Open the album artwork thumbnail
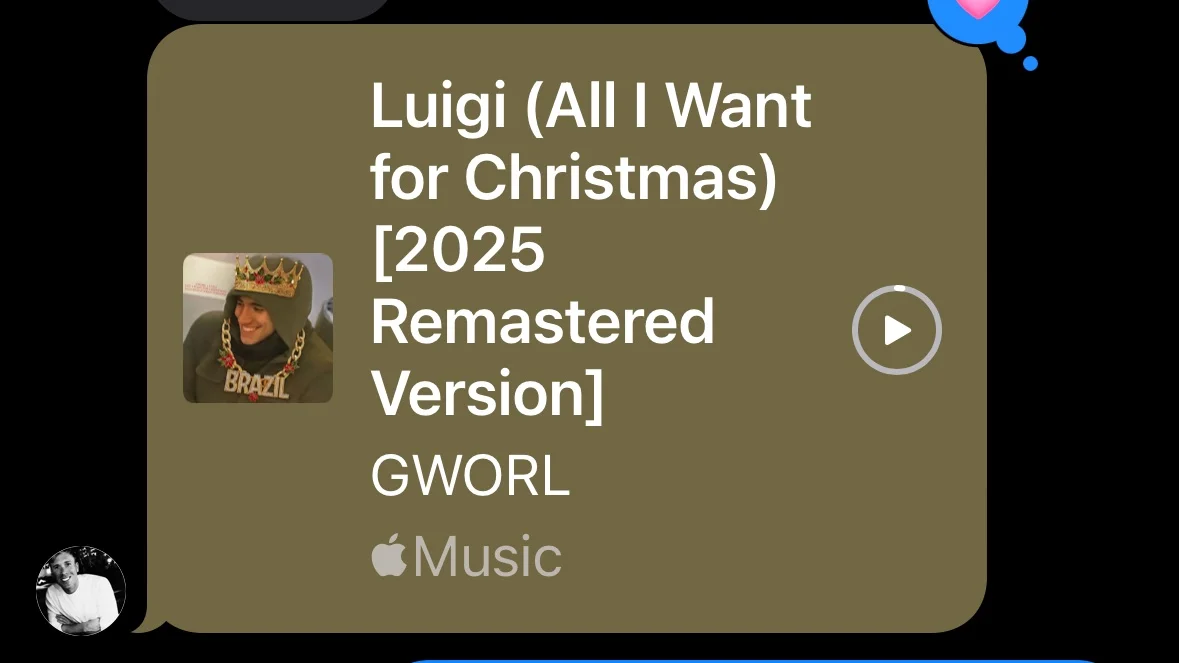 [x=258, y=328]
